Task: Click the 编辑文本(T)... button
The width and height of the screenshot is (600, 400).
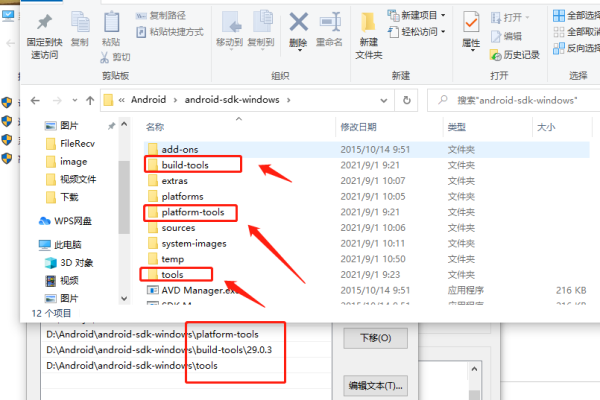Action: pyautogui.click(x=375, y=386)
